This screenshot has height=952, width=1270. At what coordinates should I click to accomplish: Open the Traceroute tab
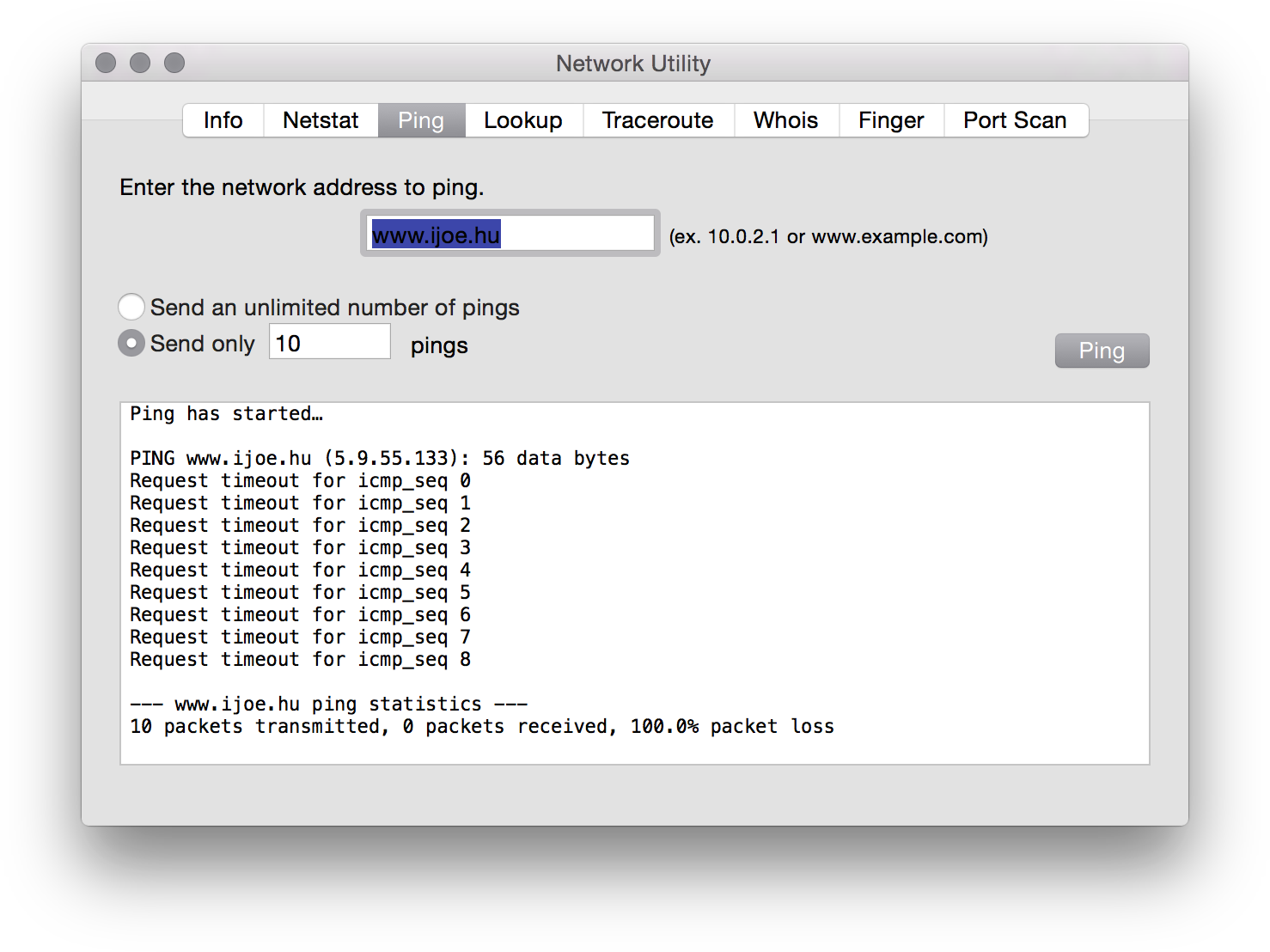coord(658,120)
